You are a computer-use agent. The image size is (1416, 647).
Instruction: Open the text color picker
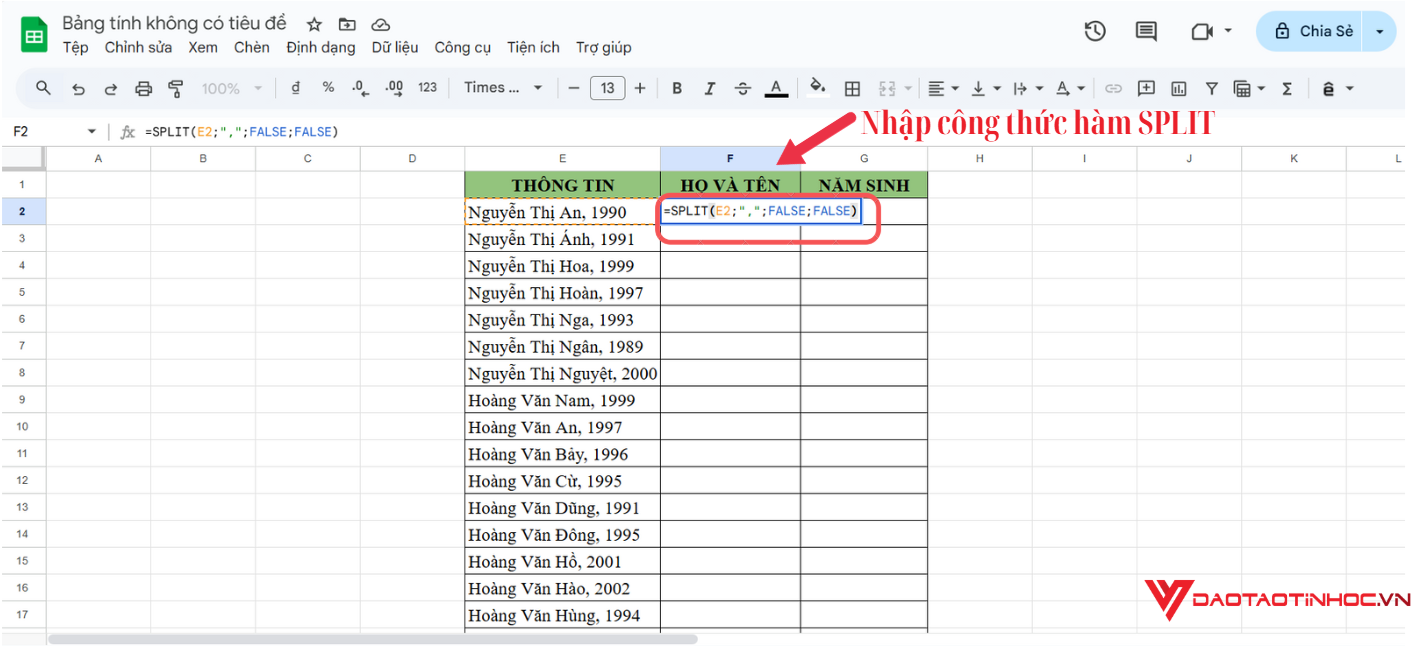click(x=776, y=88)
